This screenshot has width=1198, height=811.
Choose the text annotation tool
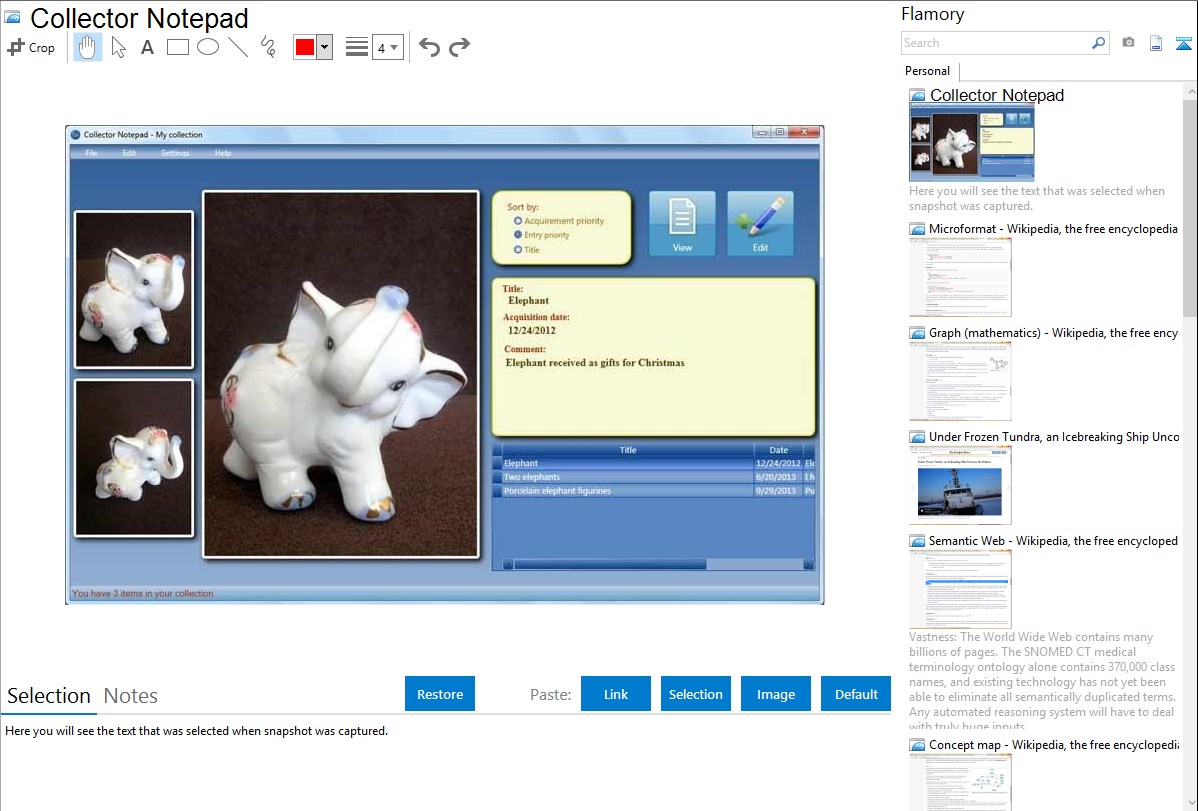pyautogui.click(x=147, y=47)
